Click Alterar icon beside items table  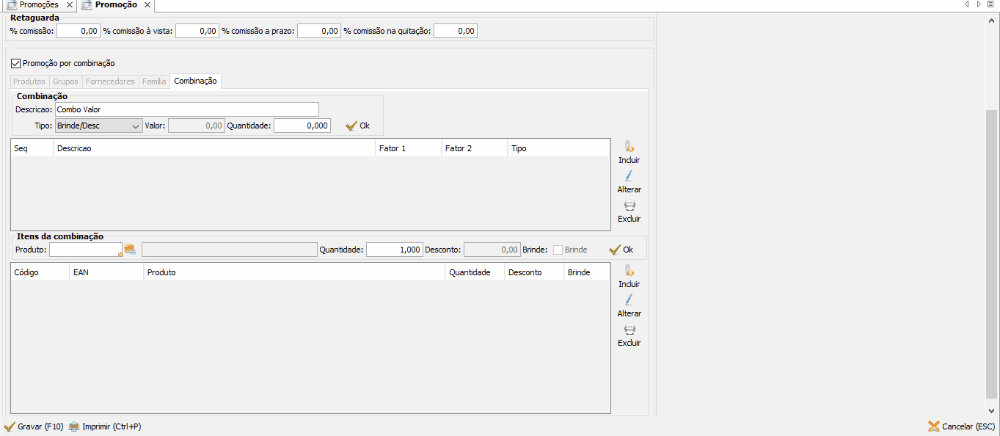[x=629, y=300]
